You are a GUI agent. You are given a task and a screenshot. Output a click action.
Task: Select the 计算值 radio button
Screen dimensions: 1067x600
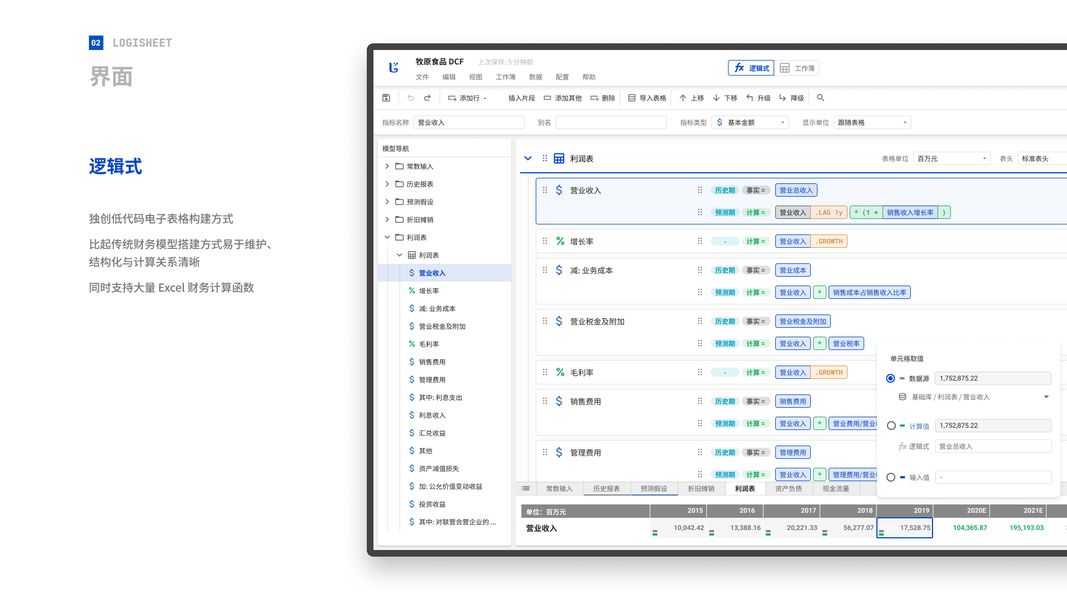pyautogui.click(x=891, y=426)
